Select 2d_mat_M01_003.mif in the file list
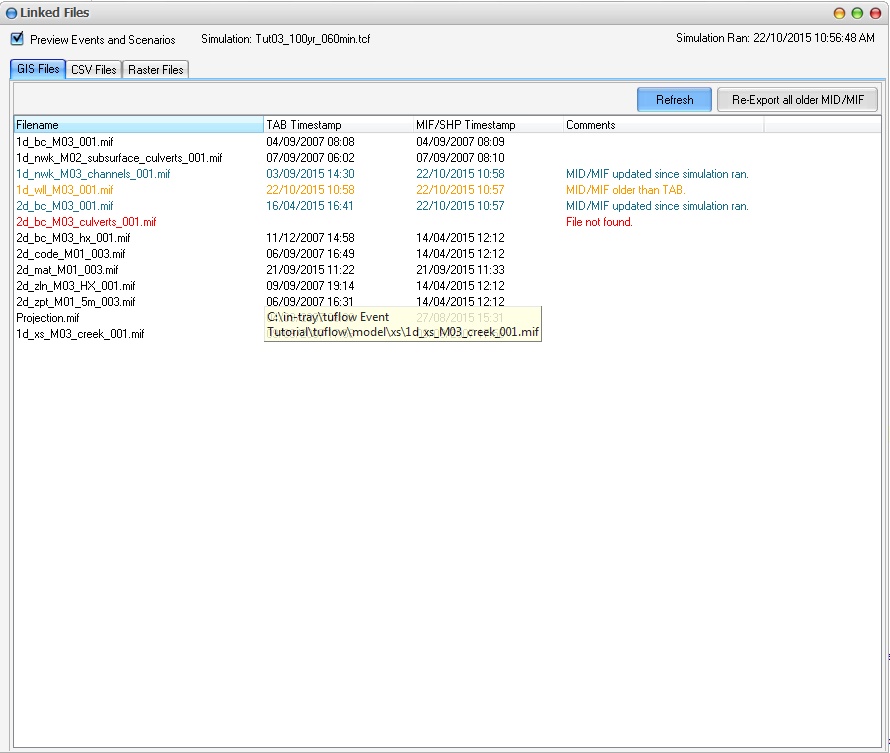Viewport: 890px width, 753px height. [67, 270]
